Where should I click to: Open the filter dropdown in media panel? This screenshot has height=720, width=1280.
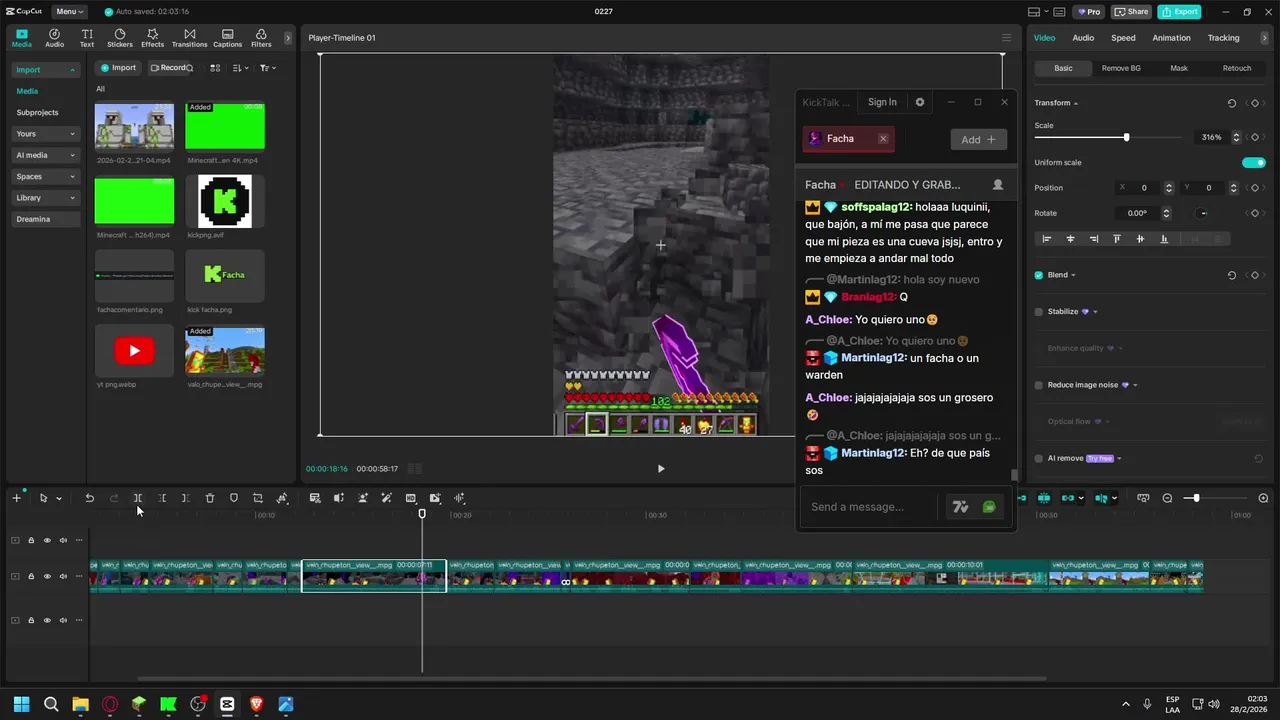(267, 68)
